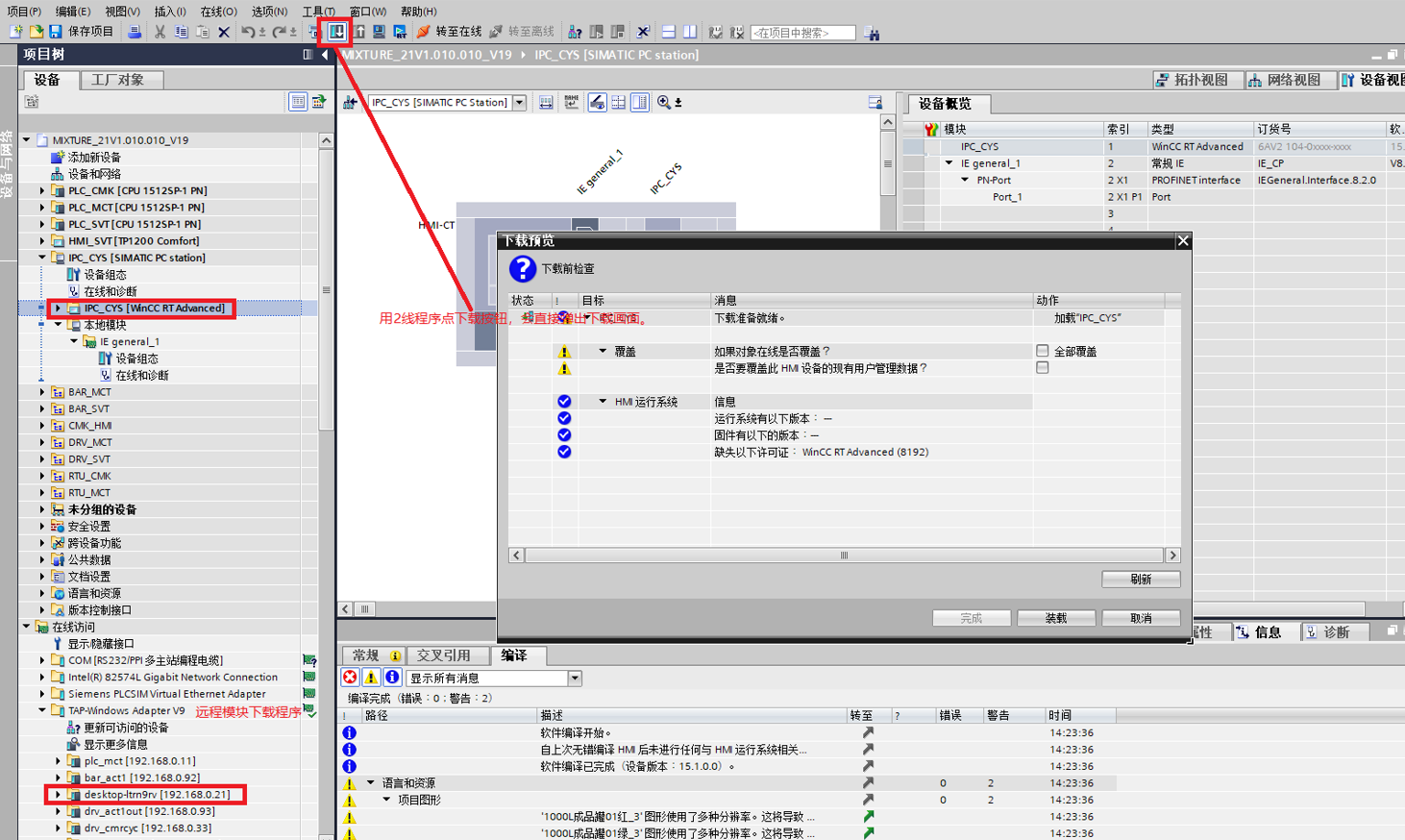Collapse the 覆盖 group in download preview
The height and width of the screenshot is (840, 1405).
click(x=603, y=351)
